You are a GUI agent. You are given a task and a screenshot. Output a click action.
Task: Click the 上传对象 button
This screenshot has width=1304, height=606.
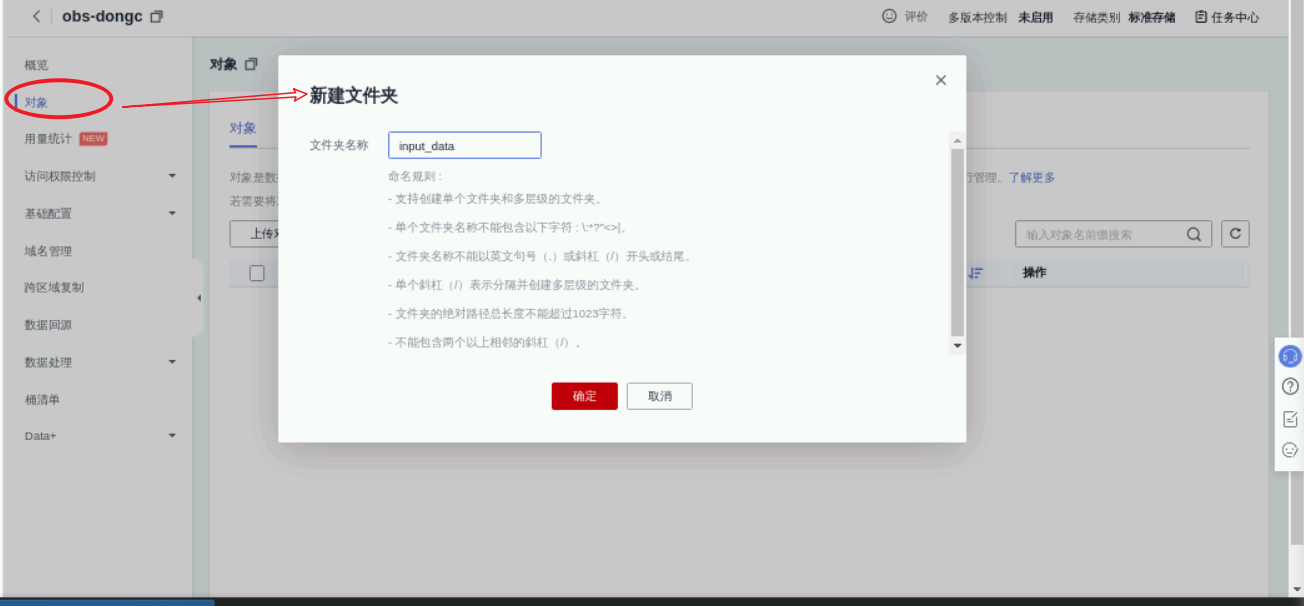tap(255, 234)
